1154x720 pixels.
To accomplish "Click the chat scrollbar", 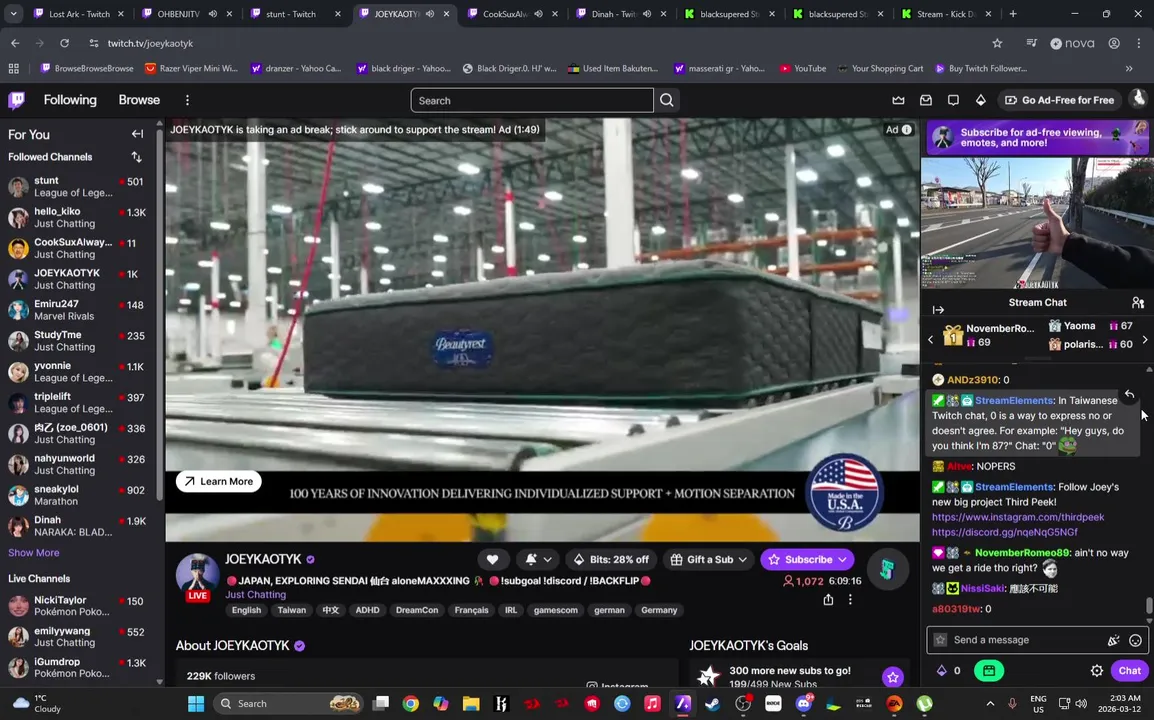I will point(1149,607).
